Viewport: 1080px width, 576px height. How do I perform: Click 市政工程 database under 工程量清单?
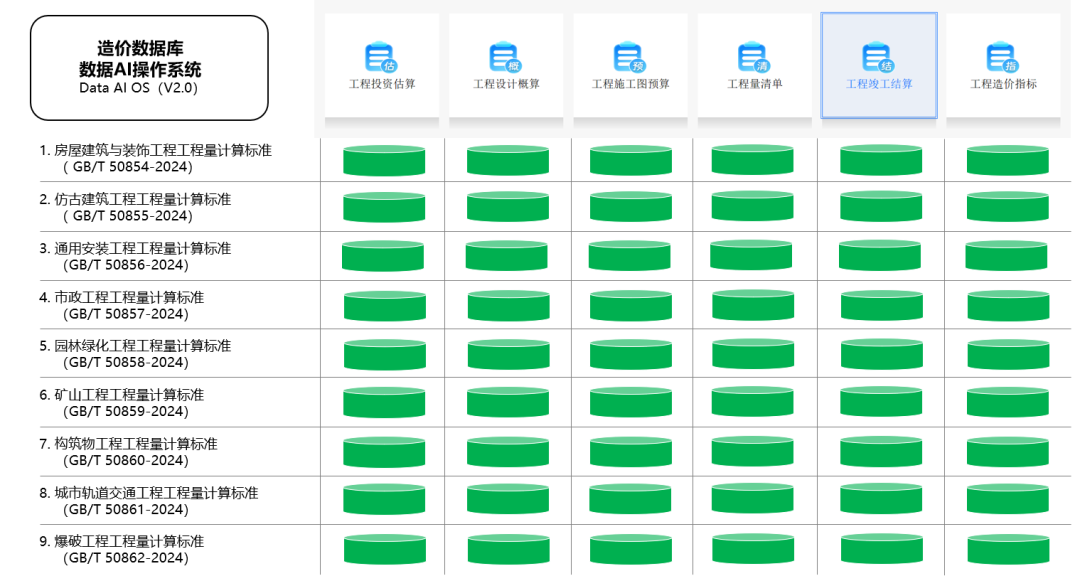(x=753, y=305)
